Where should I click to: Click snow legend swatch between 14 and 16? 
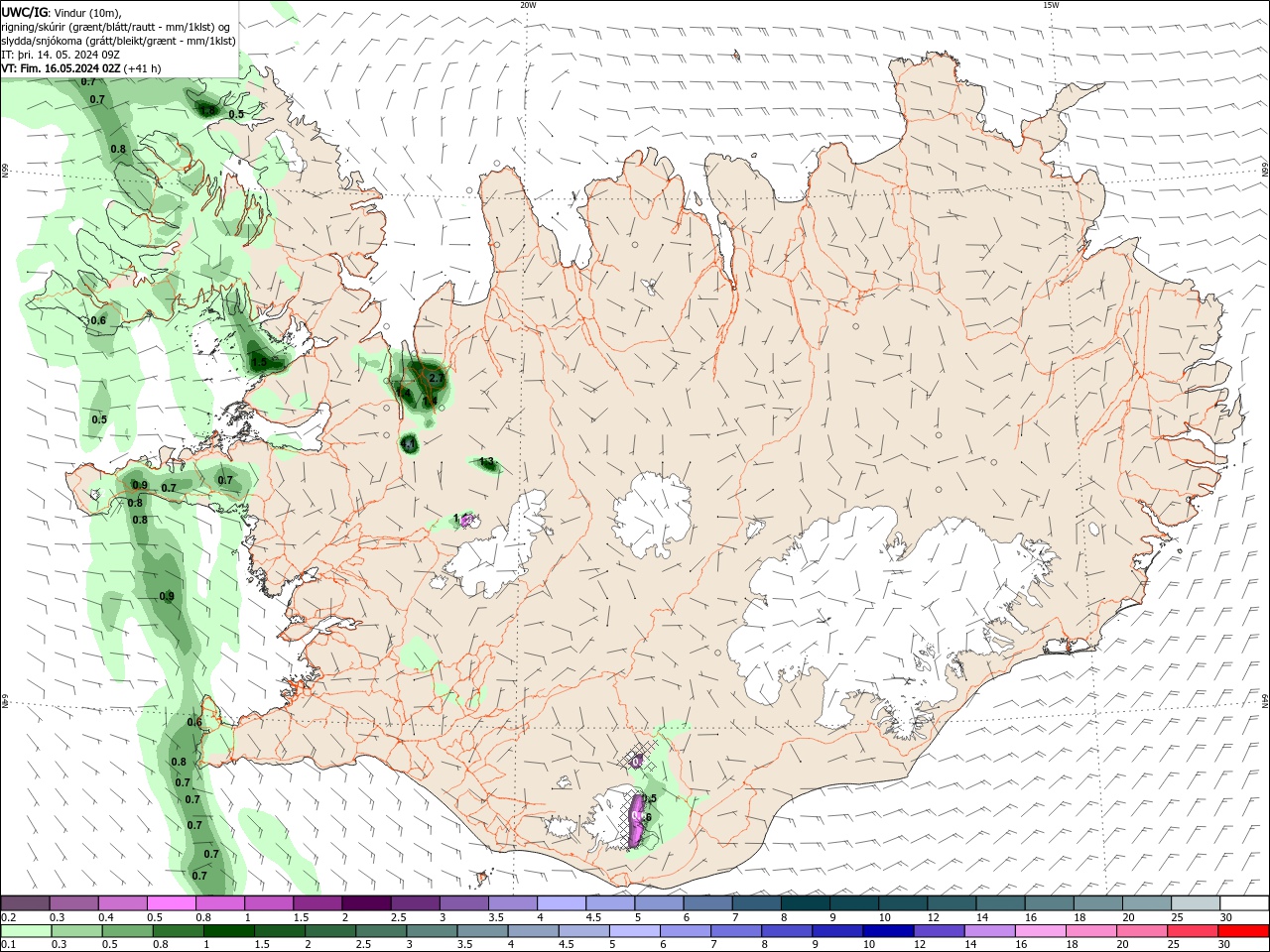1000,902
